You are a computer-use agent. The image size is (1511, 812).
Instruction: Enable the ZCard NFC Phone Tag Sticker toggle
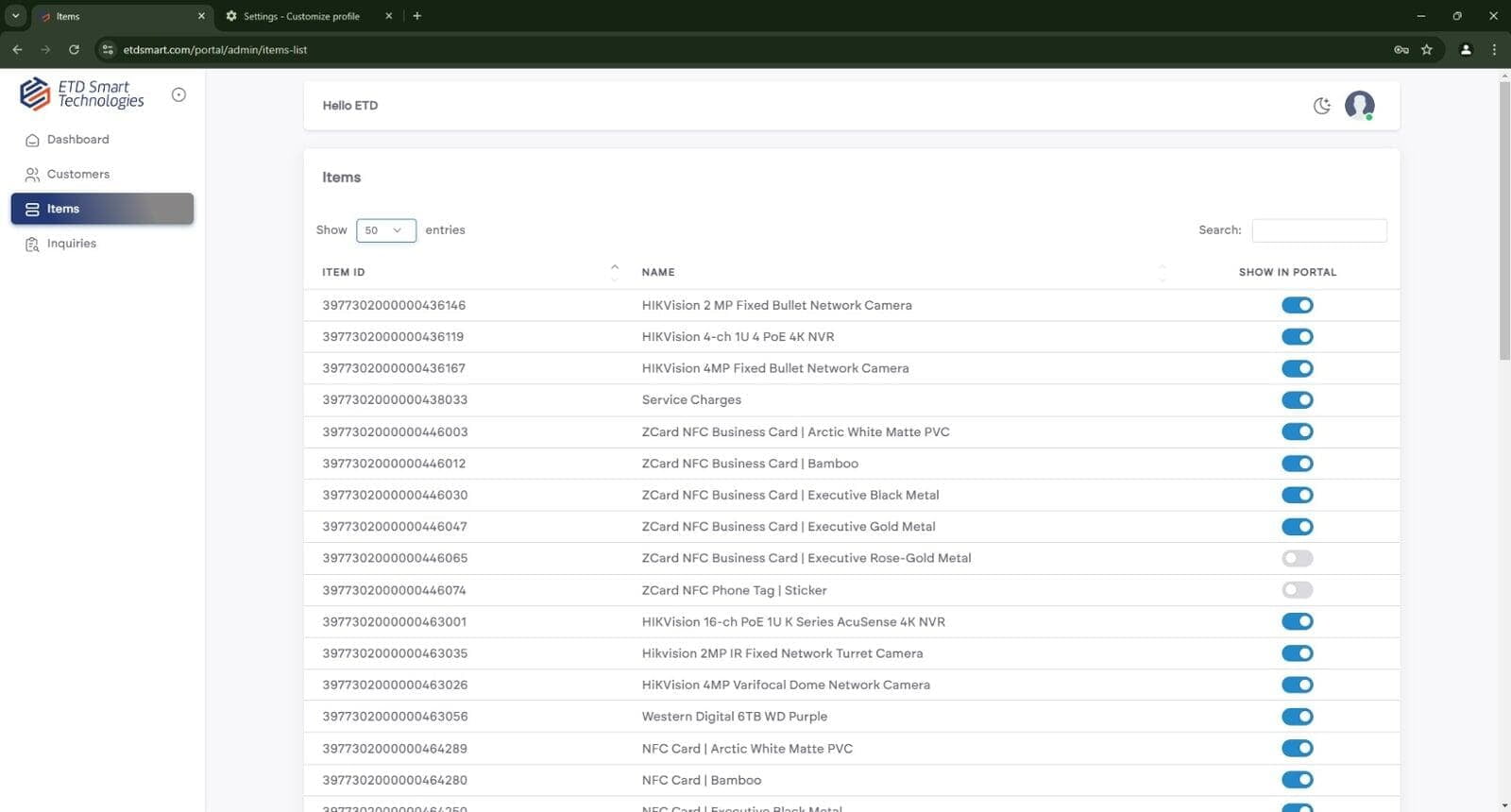click(x=1298, y=590)
